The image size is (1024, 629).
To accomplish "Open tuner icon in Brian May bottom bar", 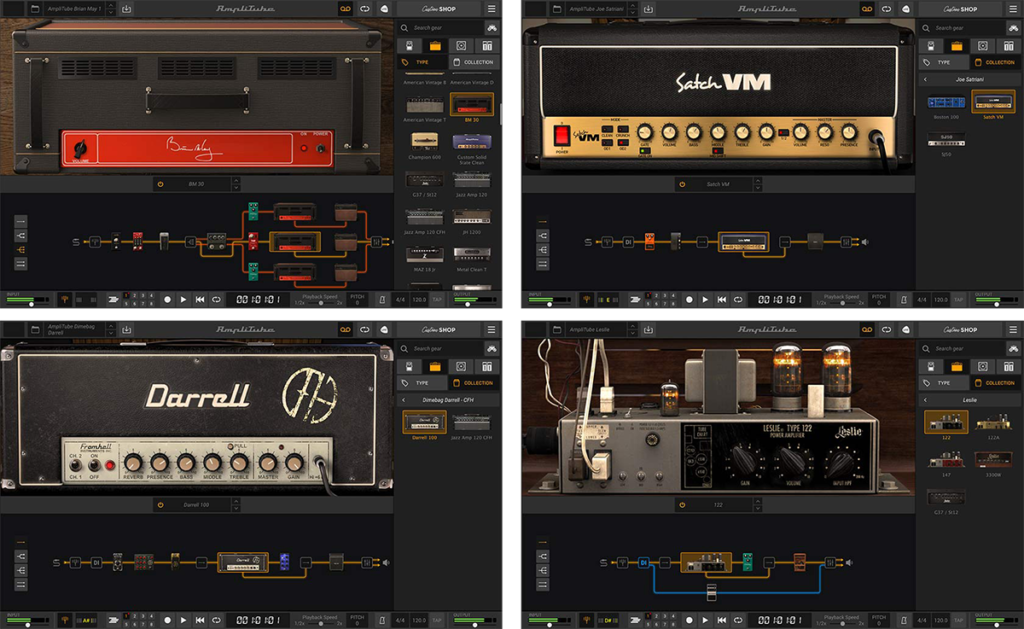I will coord(65,300).
